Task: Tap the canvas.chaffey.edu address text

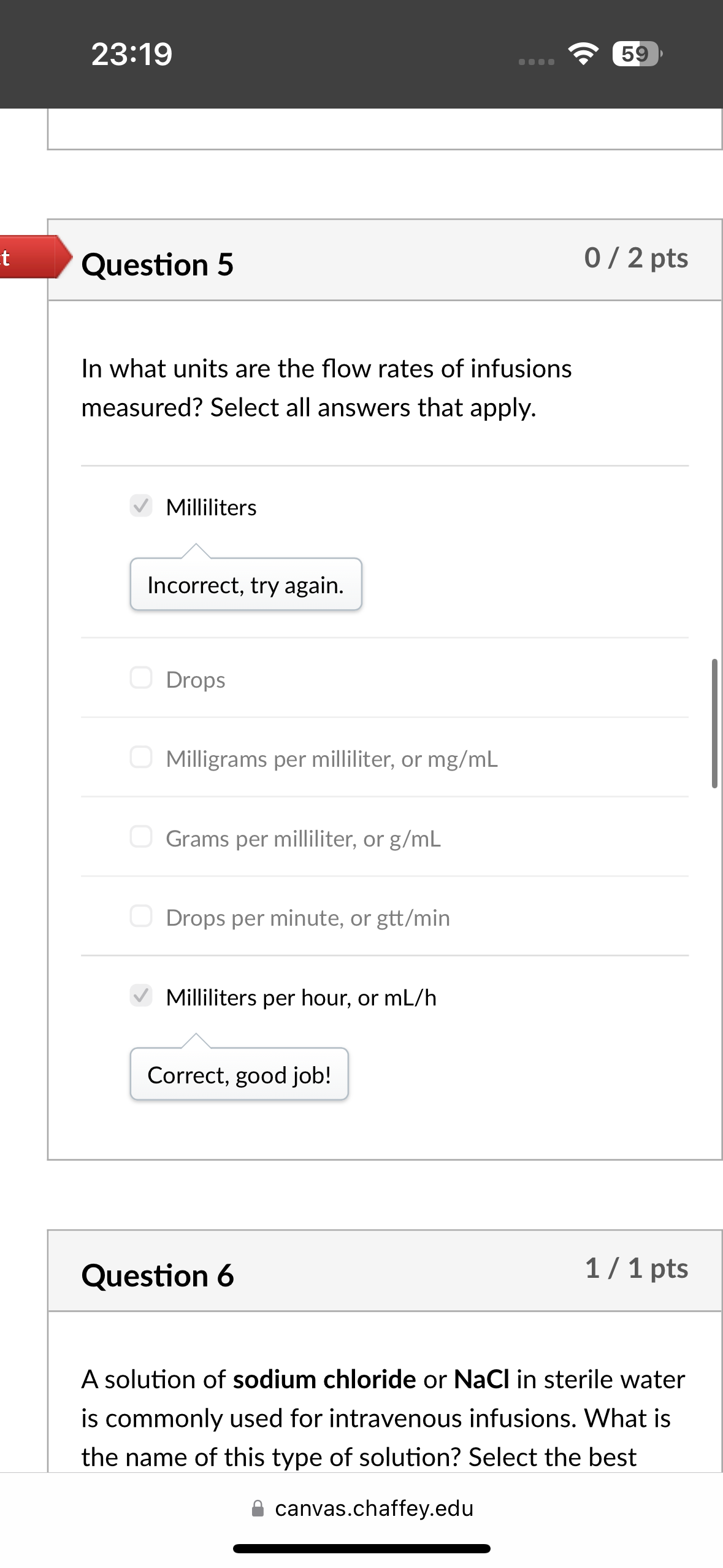Action: (x=374, y=1508)
